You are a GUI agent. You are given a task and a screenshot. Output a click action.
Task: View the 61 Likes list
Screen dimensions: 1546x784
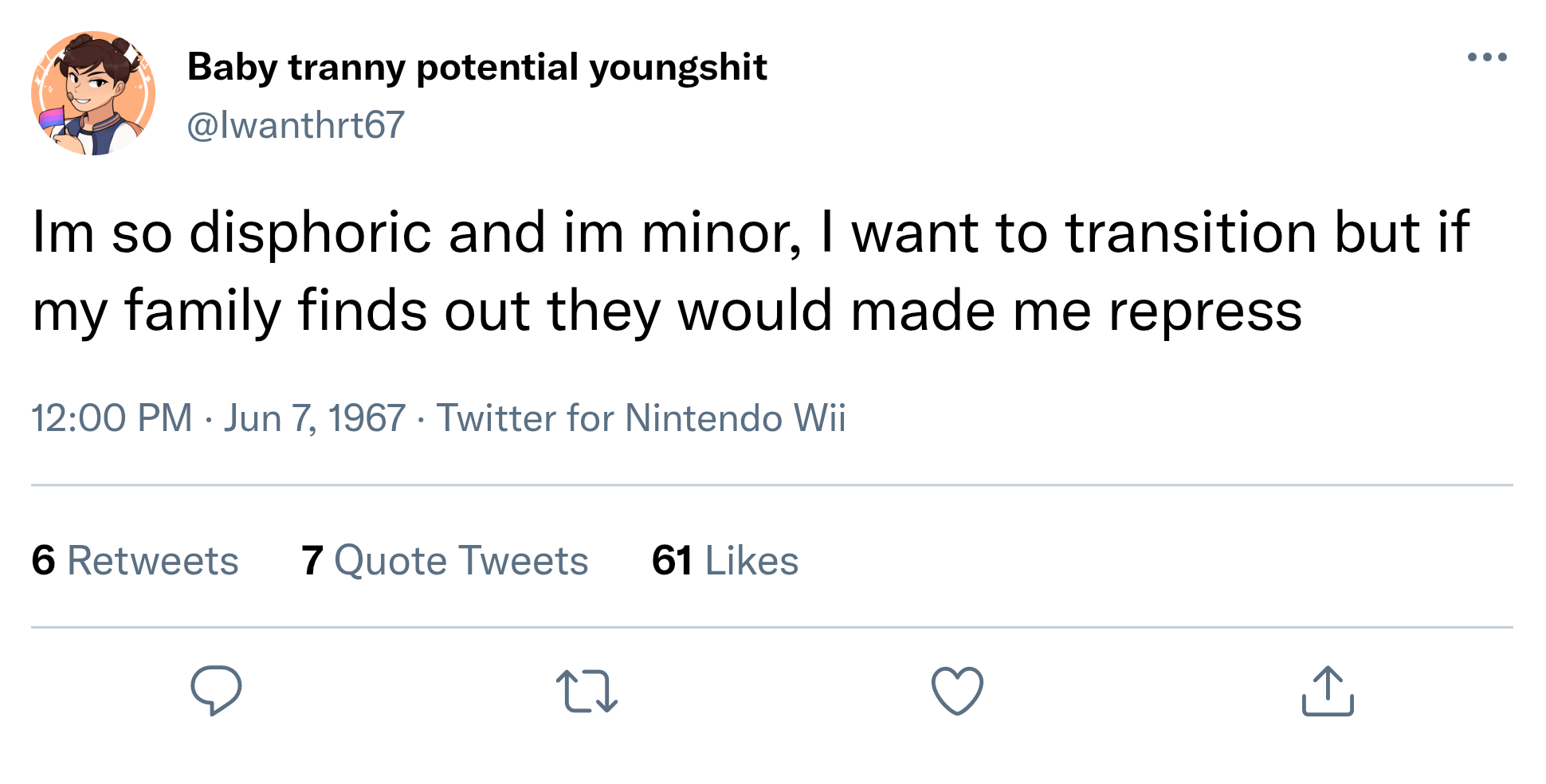[724, 560]
